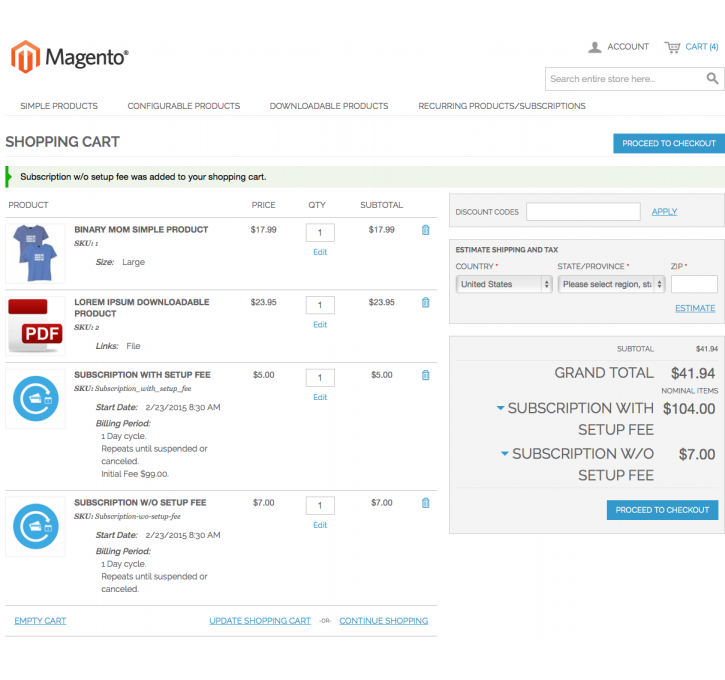725x680 pixels.
Task: Edit the Binary Mom Simple Product item
Action: 320,252
